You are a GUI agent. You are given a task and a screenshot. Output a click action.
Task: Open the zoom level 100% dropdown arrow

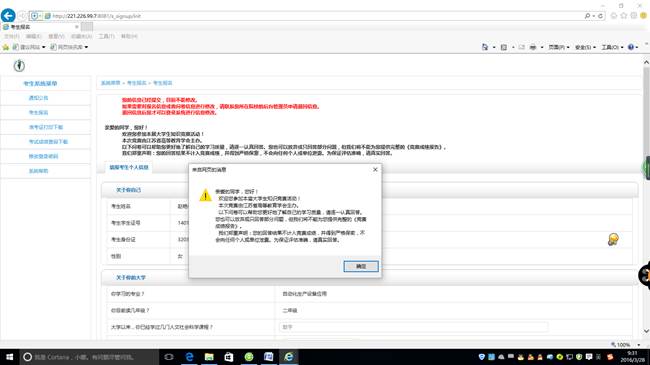coord(638,345)
